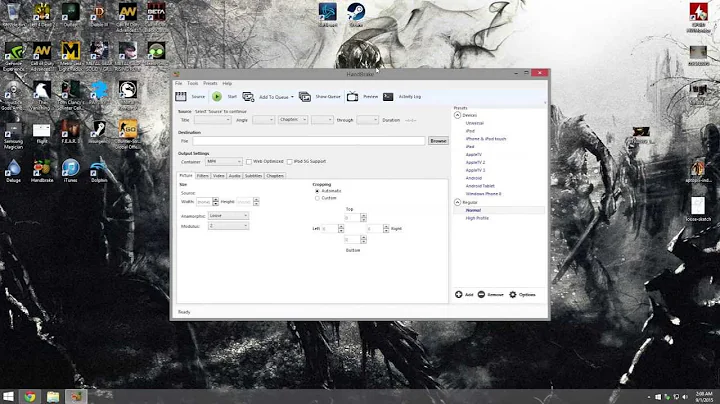Click the Add To Queue icon

(x=248, y=96)
